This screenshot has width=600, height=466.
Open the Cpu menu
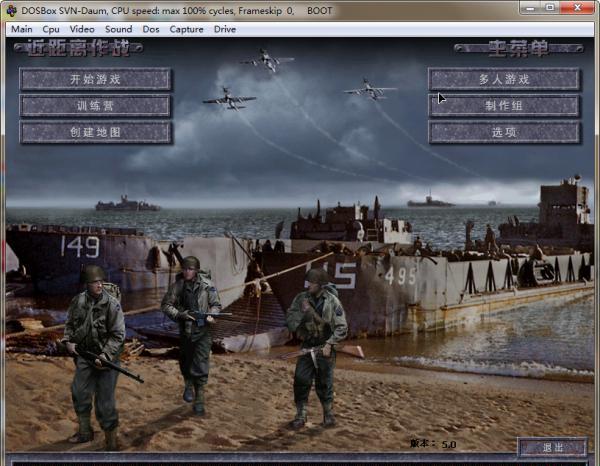pos(51,29)
